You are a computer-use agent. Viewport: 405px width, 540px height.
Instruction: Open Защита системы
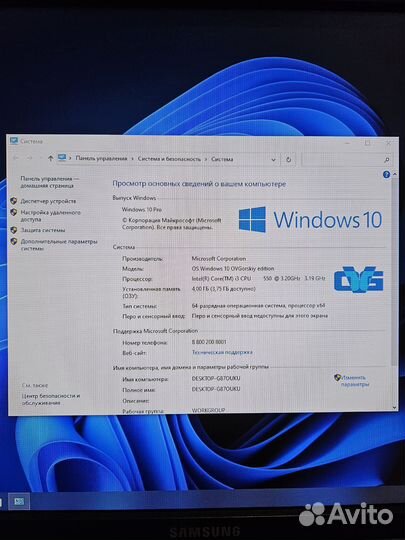click(43, 230)
